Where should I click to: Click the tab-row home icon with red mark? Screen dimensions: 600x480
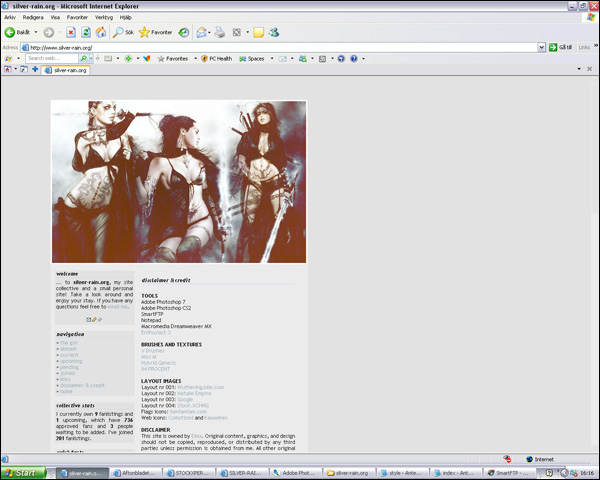(8, 69)
